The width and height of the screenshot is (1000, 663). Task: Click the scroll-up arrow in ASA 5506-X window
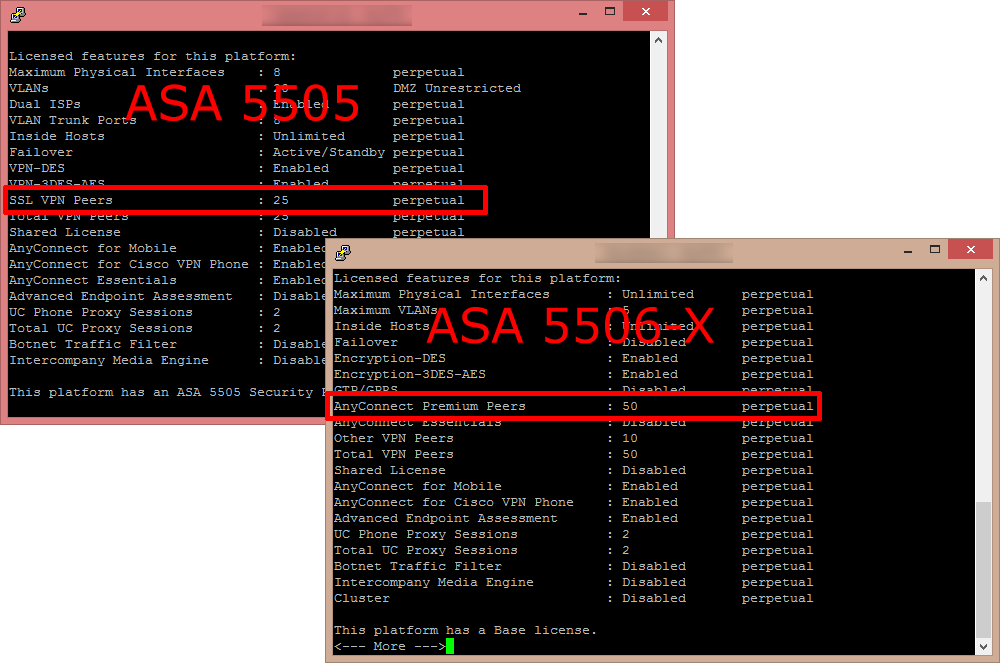983,279
